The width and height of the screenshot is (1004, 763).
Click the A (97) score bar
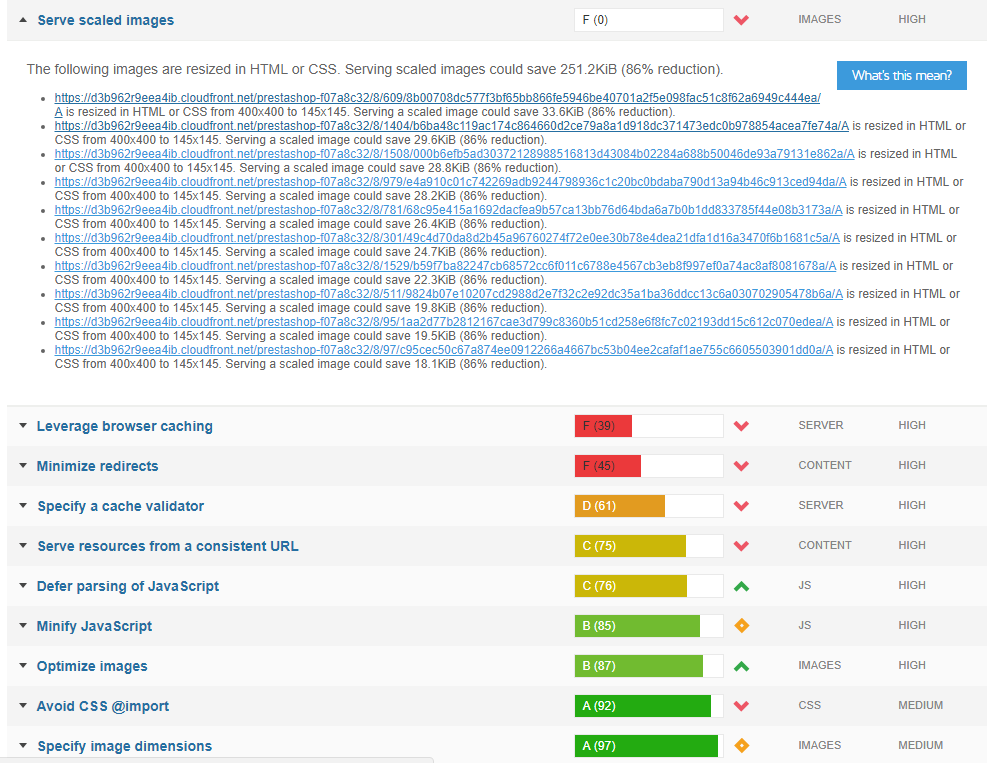(x=649, y=746)
